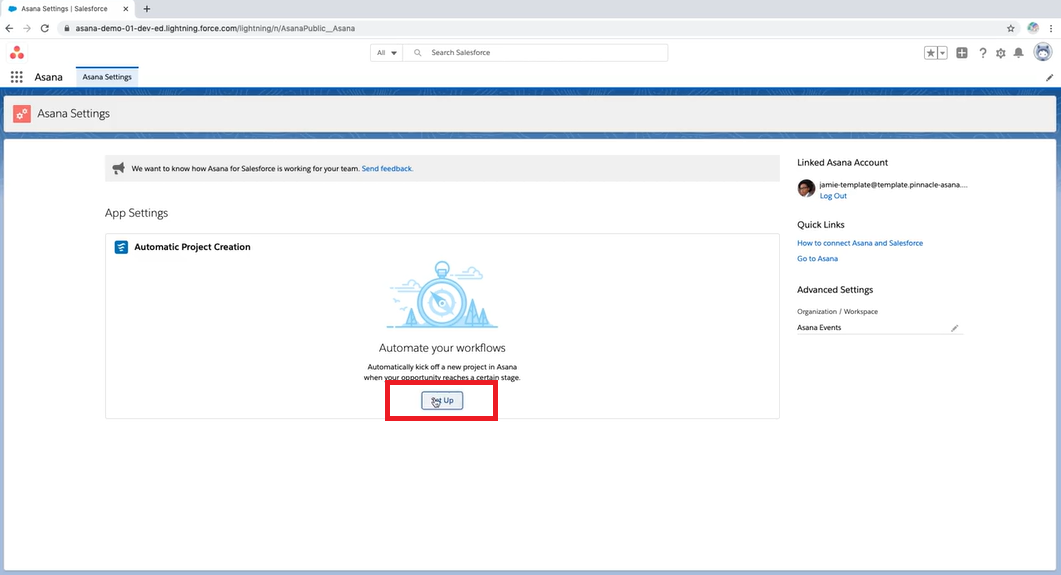Close the Asana Settings browser tab
Image resolution: width=1061 pixels, height=575 pixels.
click(125, 9)
